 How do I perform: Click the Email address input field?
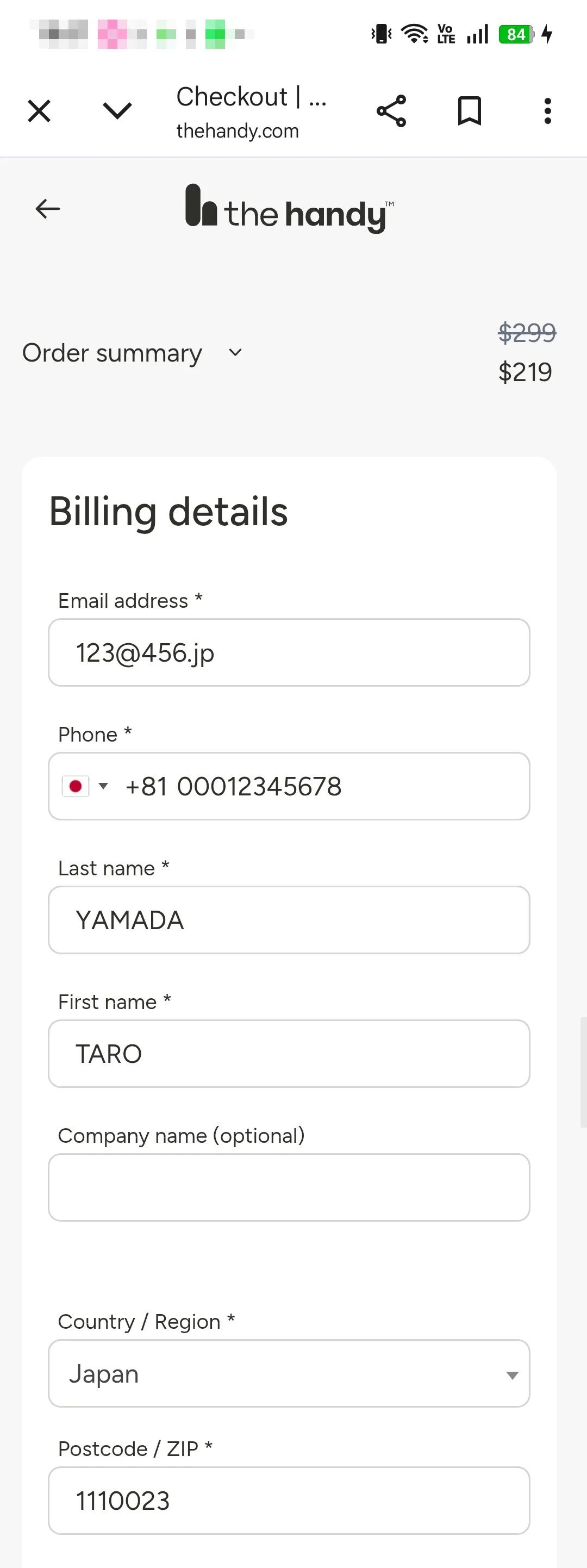tap(289, 652)
